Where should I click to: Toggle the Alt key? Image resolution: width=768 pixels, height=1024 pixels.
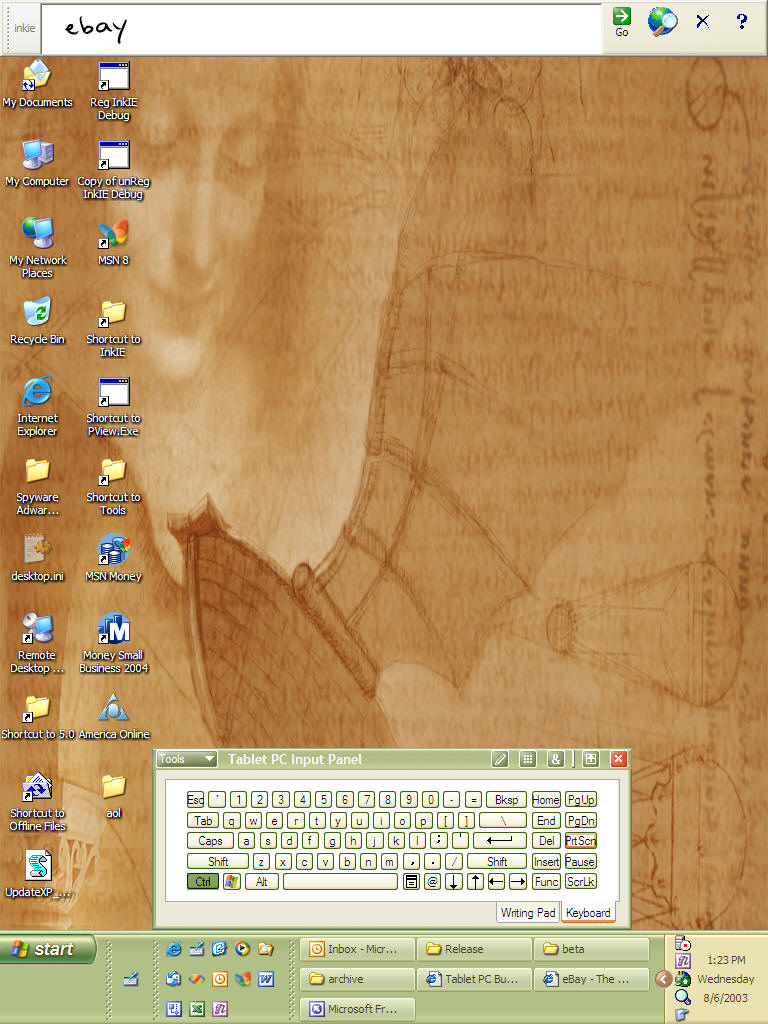tap(262, 882)
